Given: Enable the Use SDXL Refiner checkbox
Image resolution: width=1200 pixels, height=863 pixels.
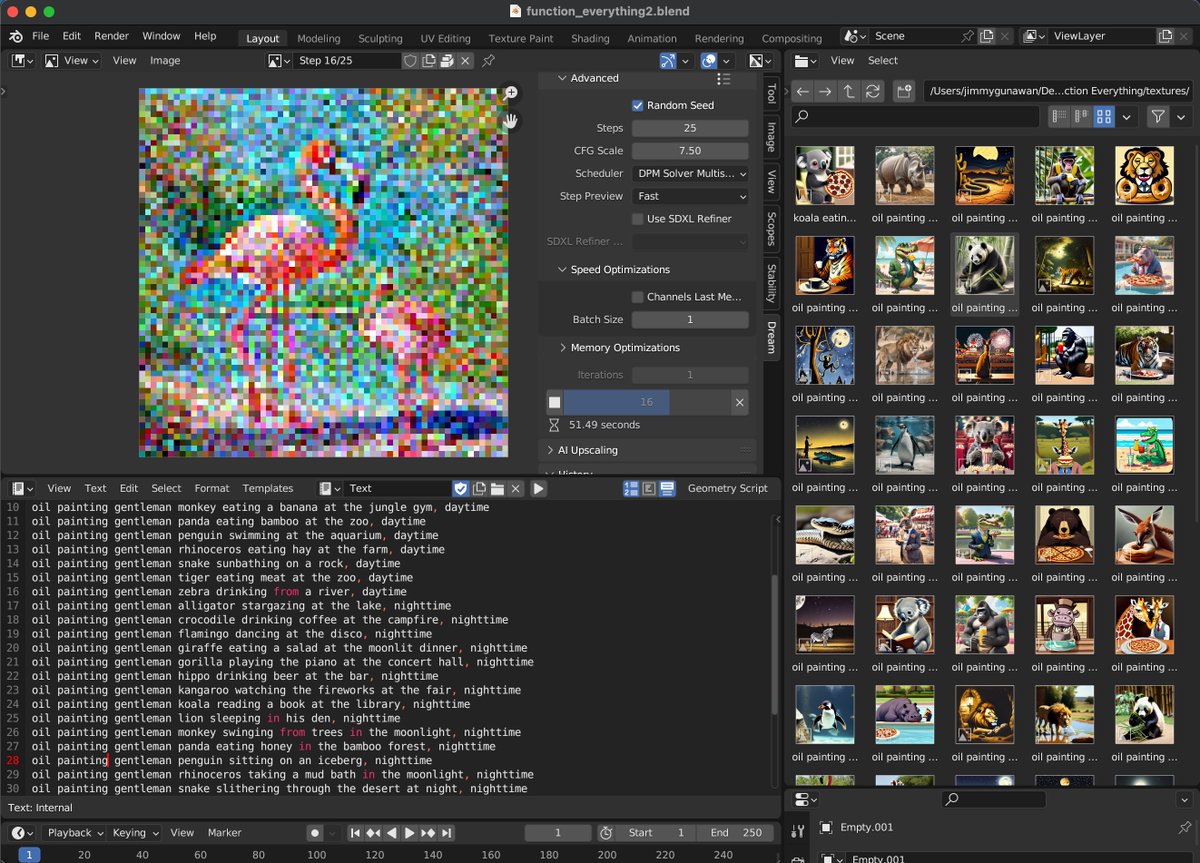Looking at the screenshot, I should [x=638, y=219].
